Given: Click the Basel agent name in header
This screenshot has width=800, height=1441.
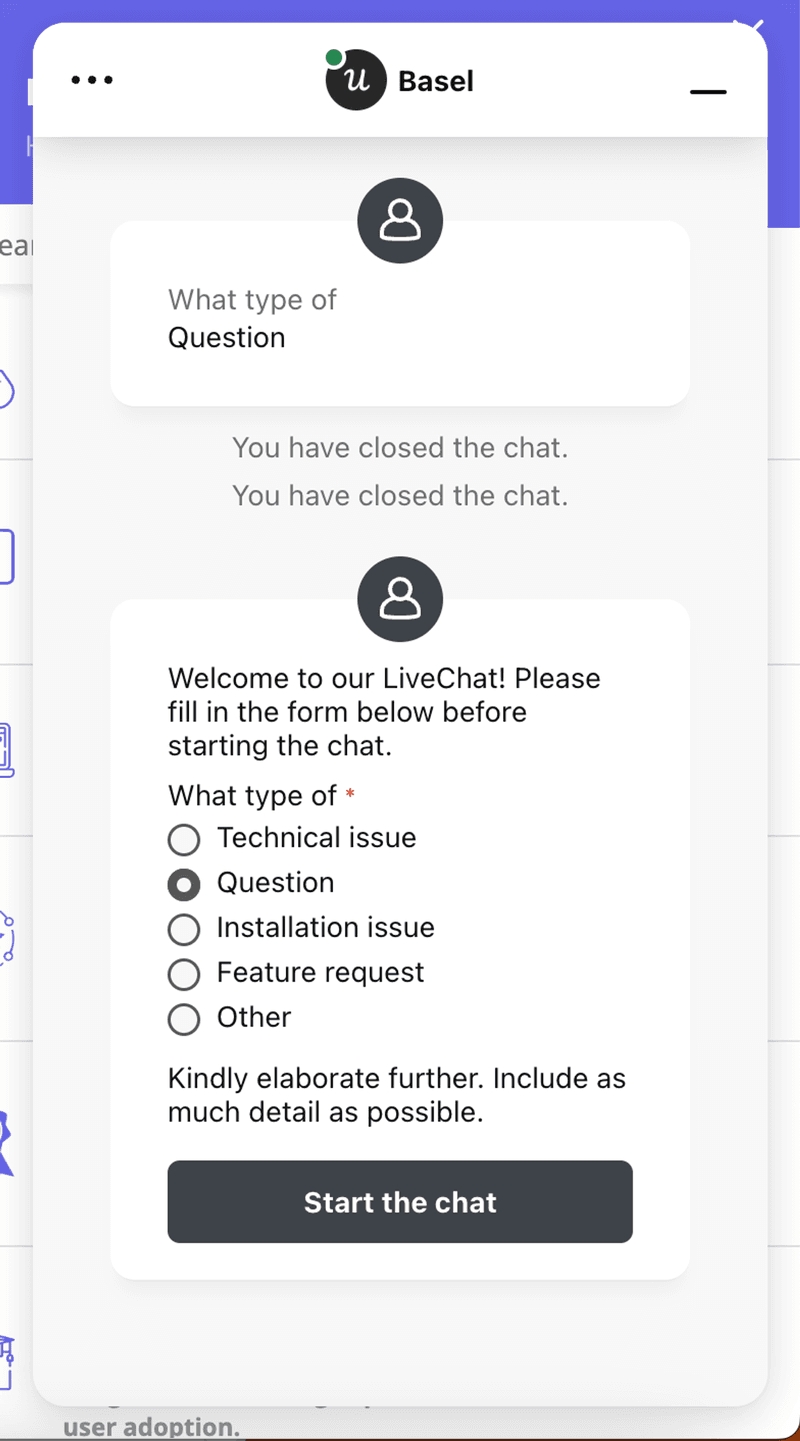Looking at the screenshot, I should pos(436,81).
